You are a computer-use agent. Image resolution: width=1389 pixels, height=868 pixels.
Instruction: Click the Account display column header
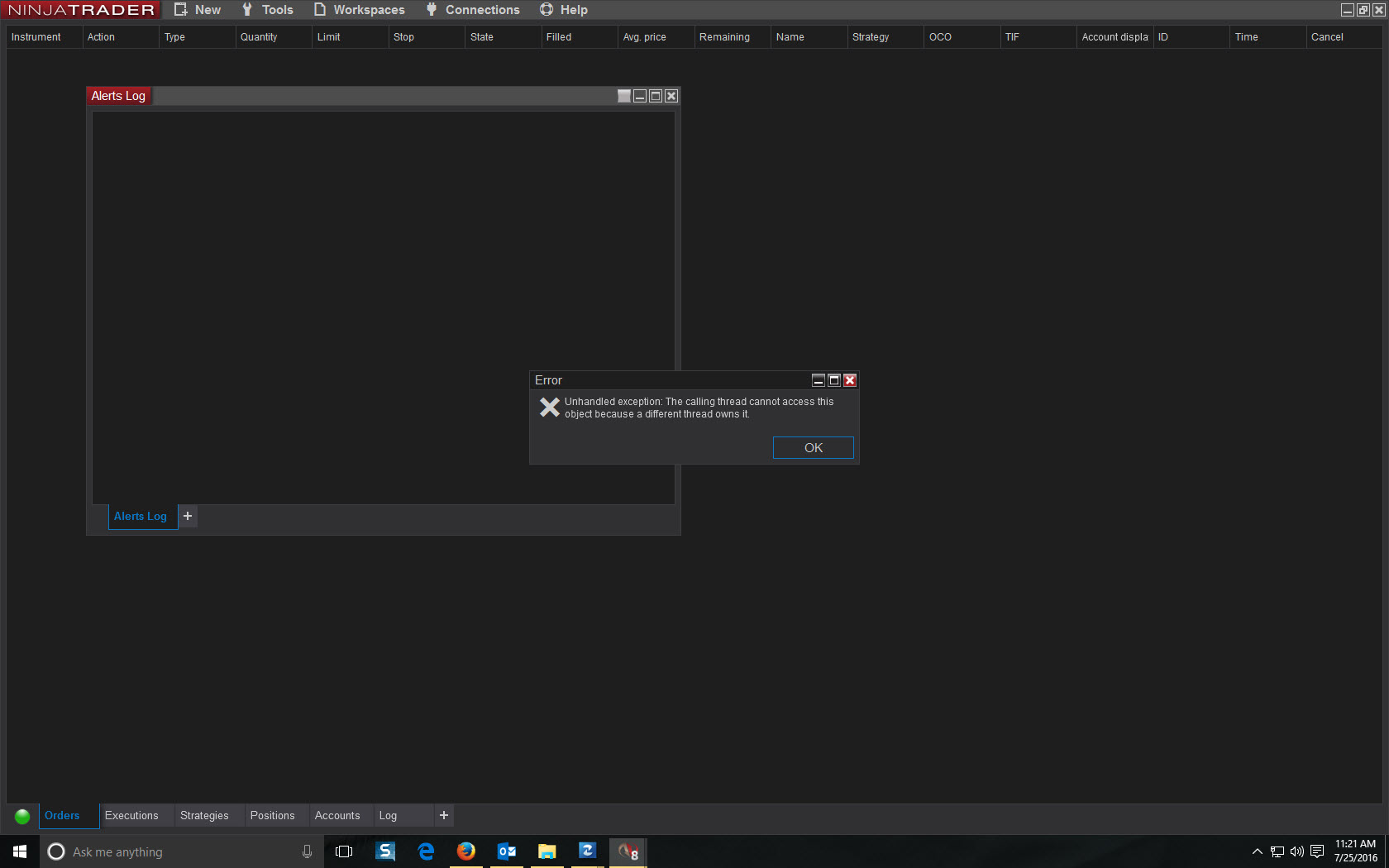coord(1115,37)
